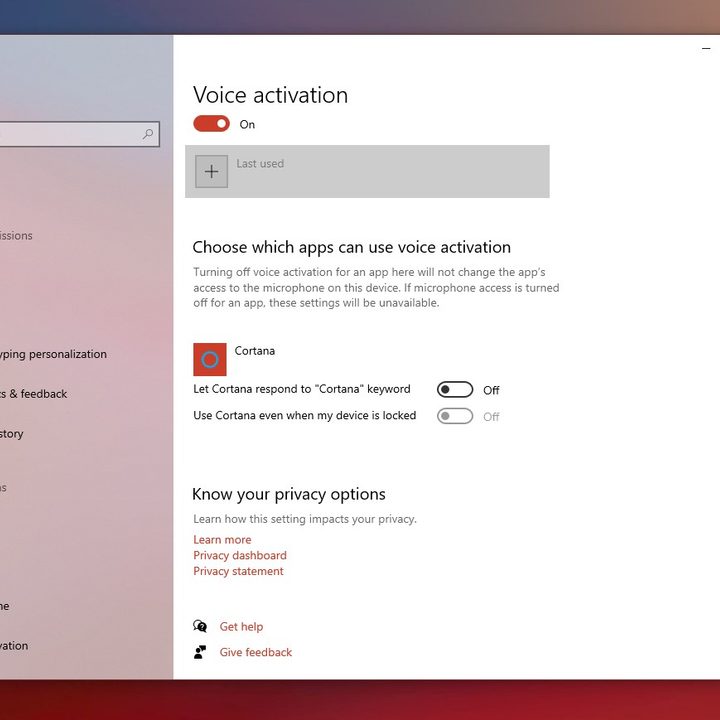
Task: Select typing personalization in sidebar
Action: pos(53,354)
